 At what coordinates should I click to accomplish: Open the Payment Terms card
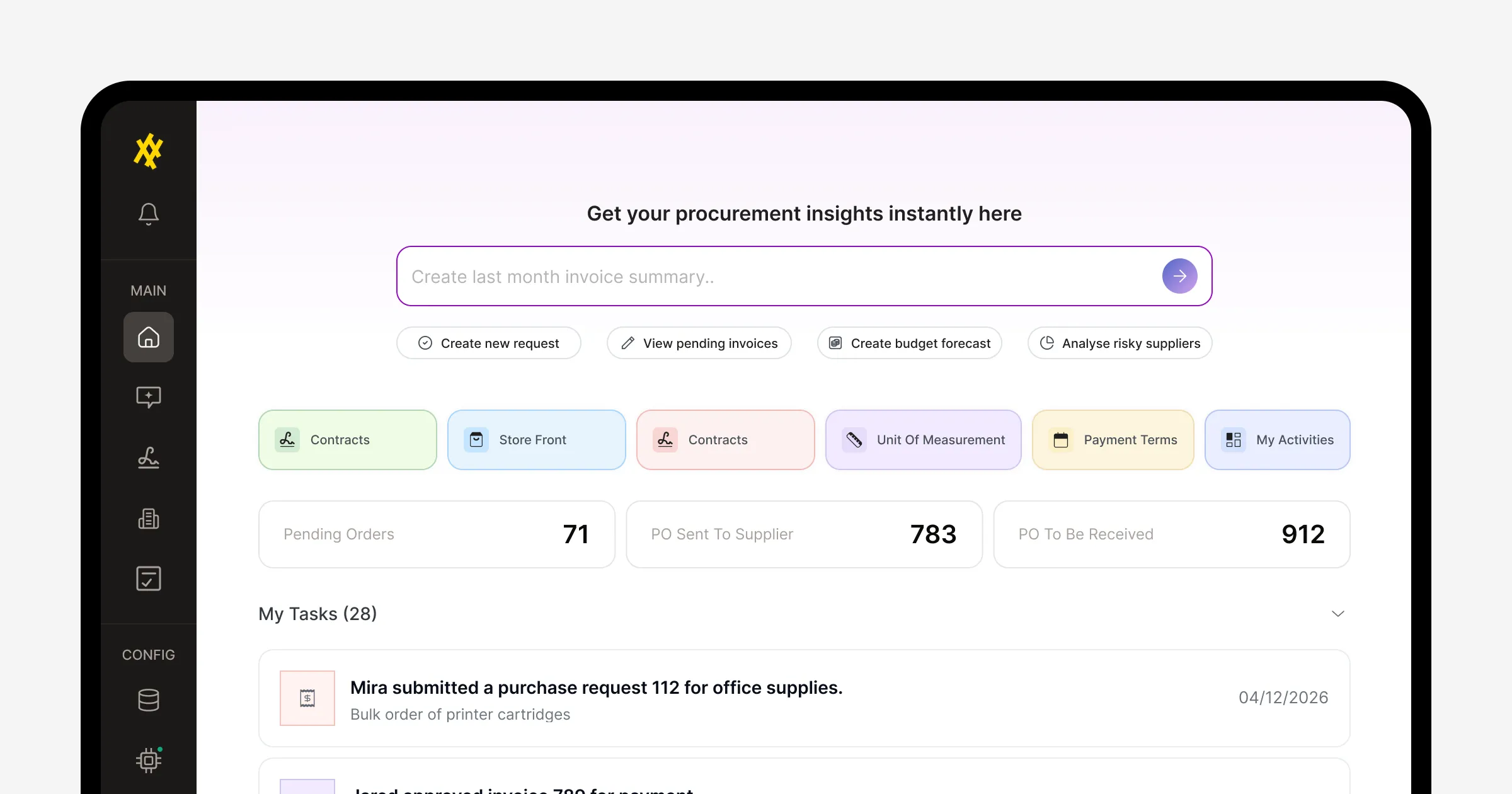tap(1113, 440)
